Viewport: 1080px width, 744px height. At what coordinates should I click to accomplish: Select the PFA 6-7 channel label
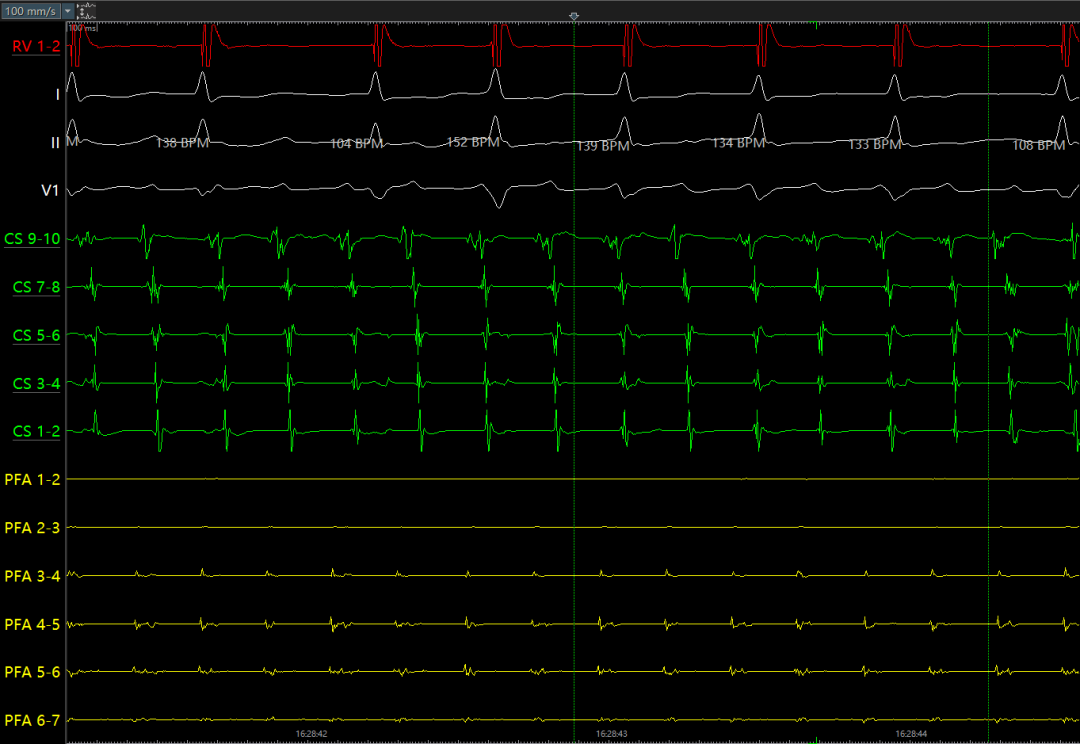(x=32, y=720)
